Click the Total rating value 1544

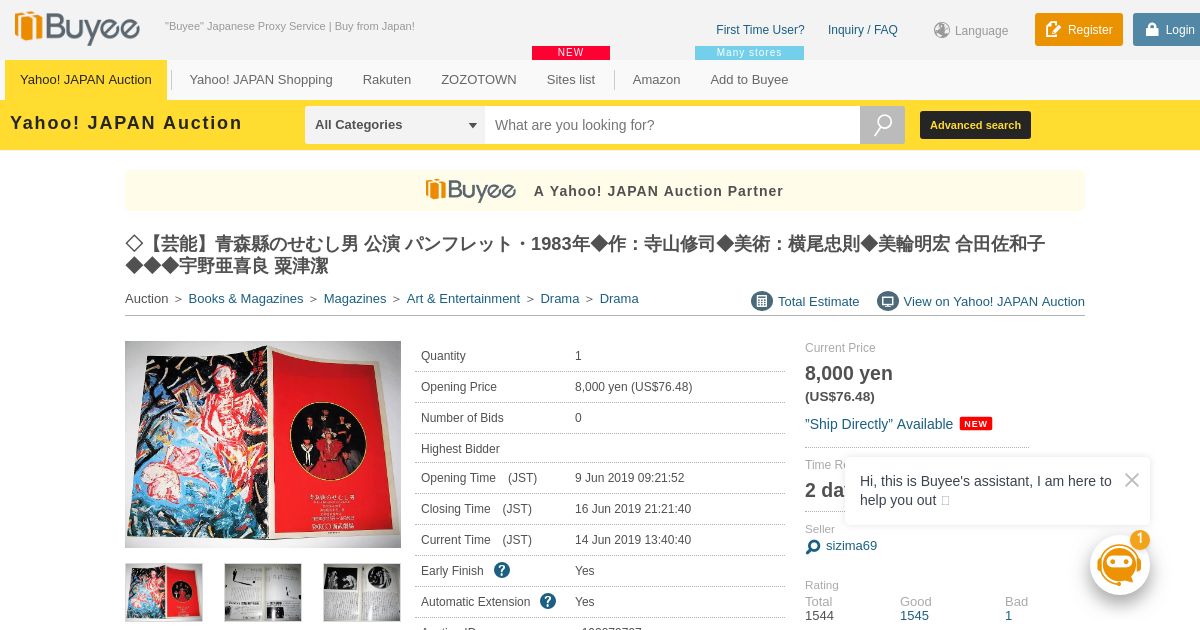(819, 615)
